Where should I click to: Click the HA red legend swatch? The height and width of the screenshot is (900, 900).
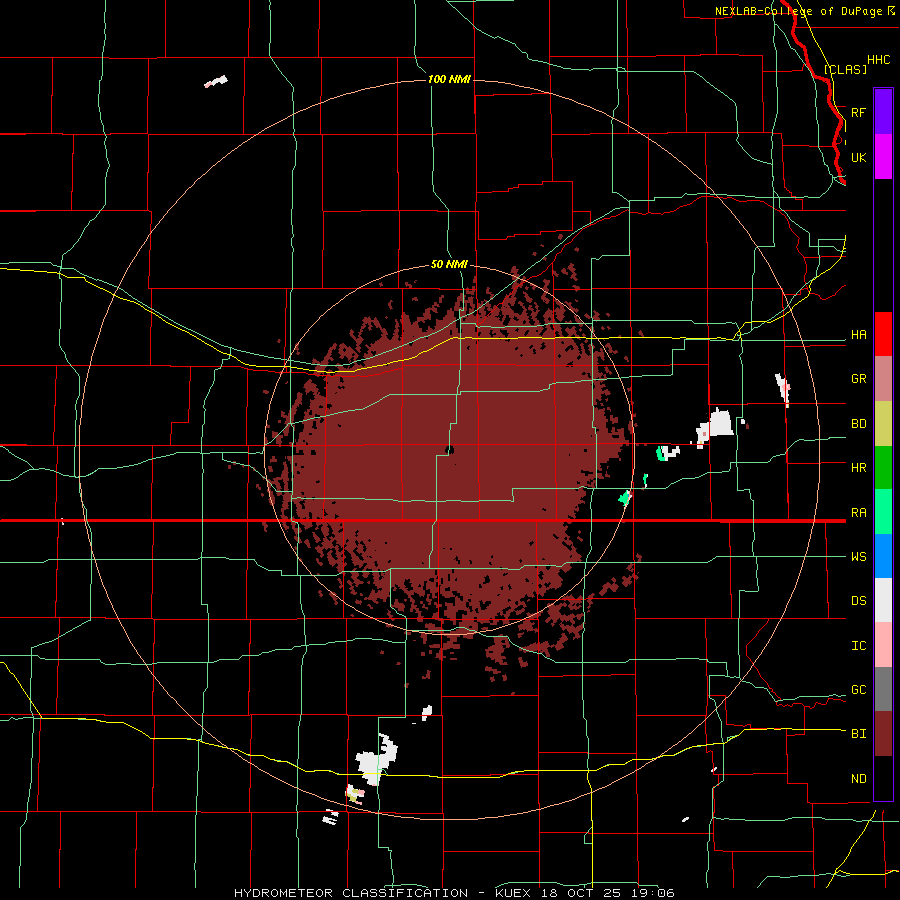click(x=883, y=334)
